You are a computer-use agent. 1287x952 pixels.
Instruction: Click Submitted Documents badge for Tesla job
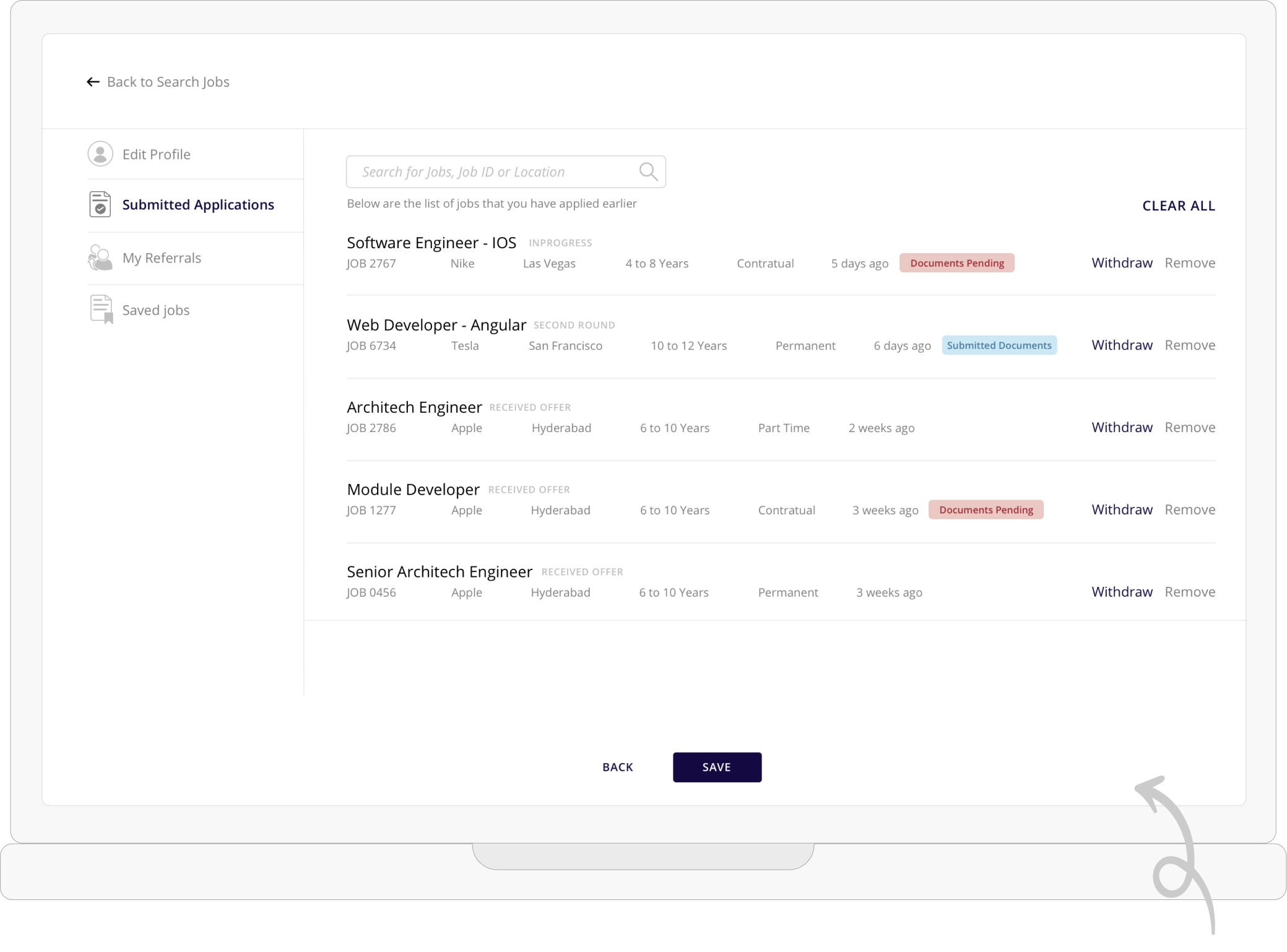[x=999, y=345]
